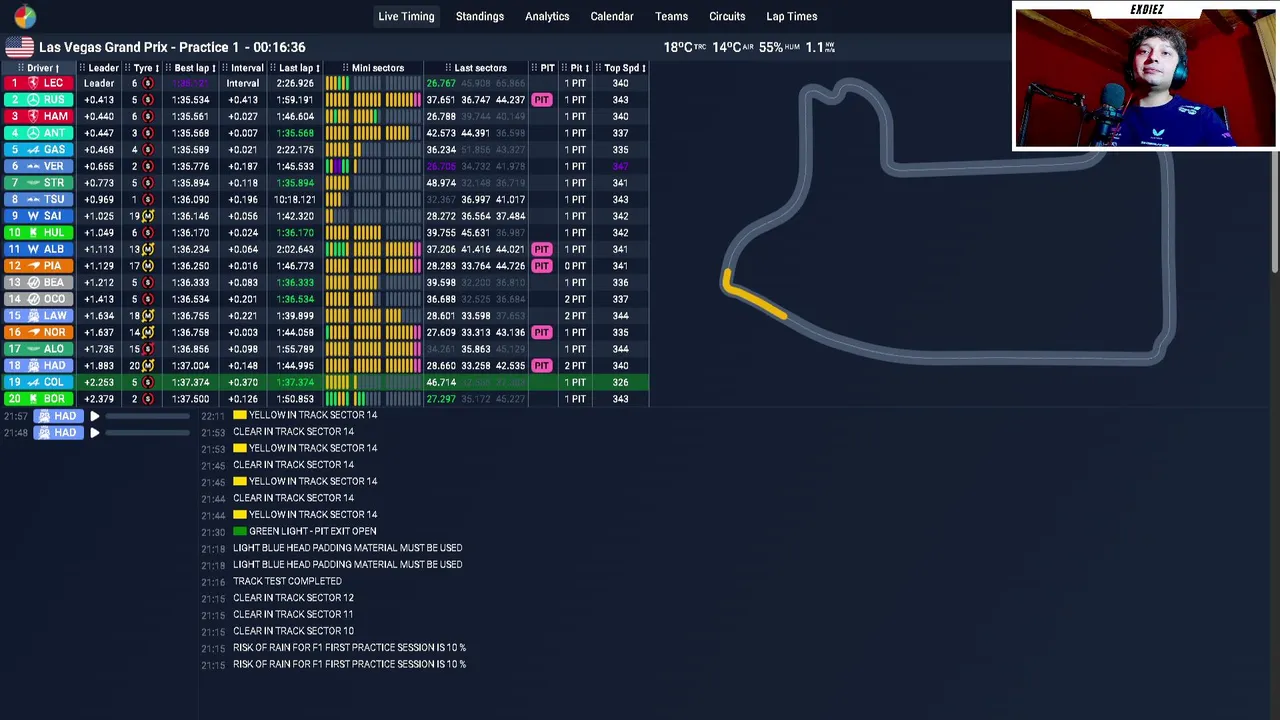Click the PIT status column header
Screen dimensions: 1280x720
click(547, 68)
